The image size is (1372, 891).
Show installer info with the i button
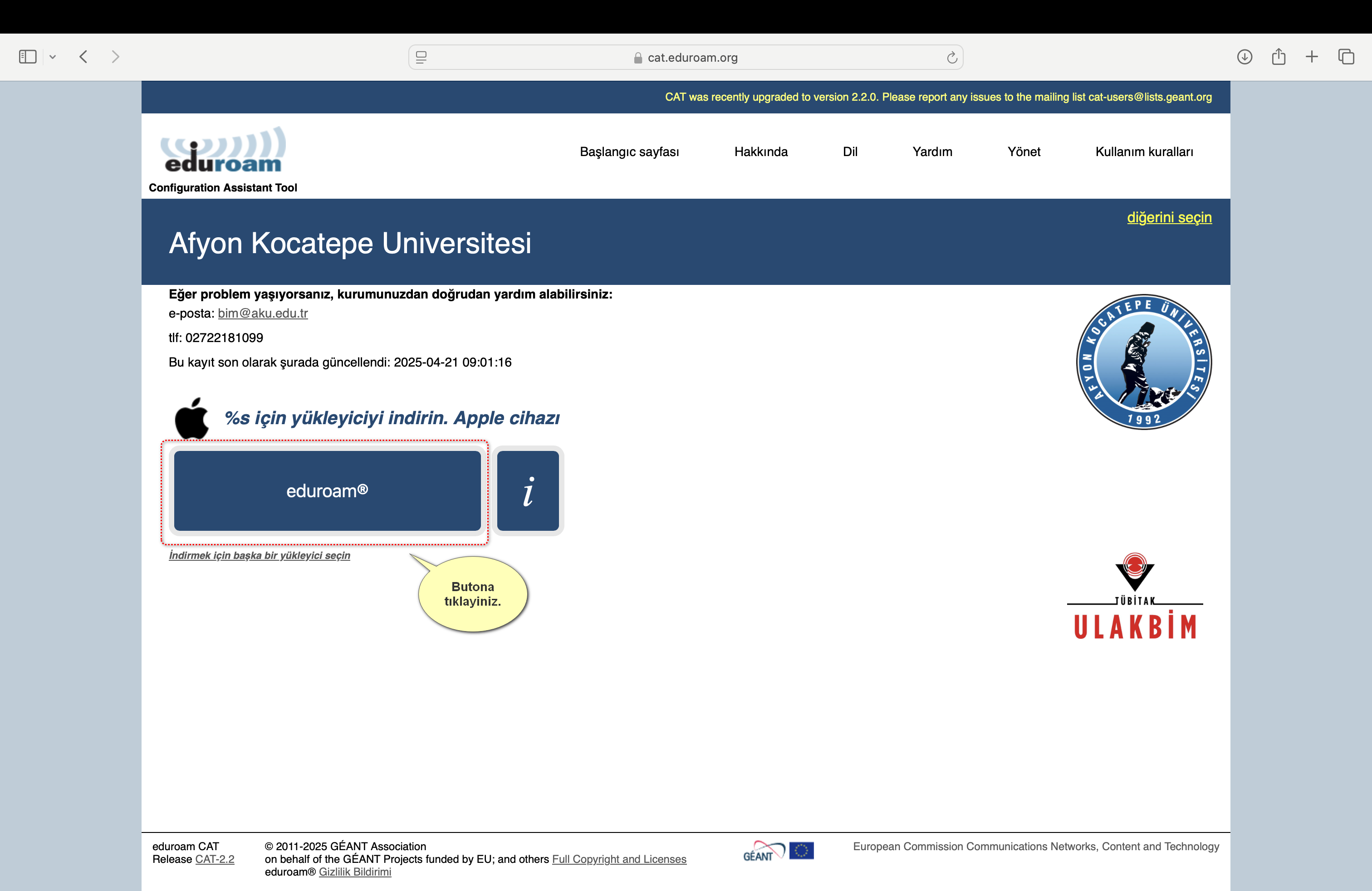click(x=528, y=490)
